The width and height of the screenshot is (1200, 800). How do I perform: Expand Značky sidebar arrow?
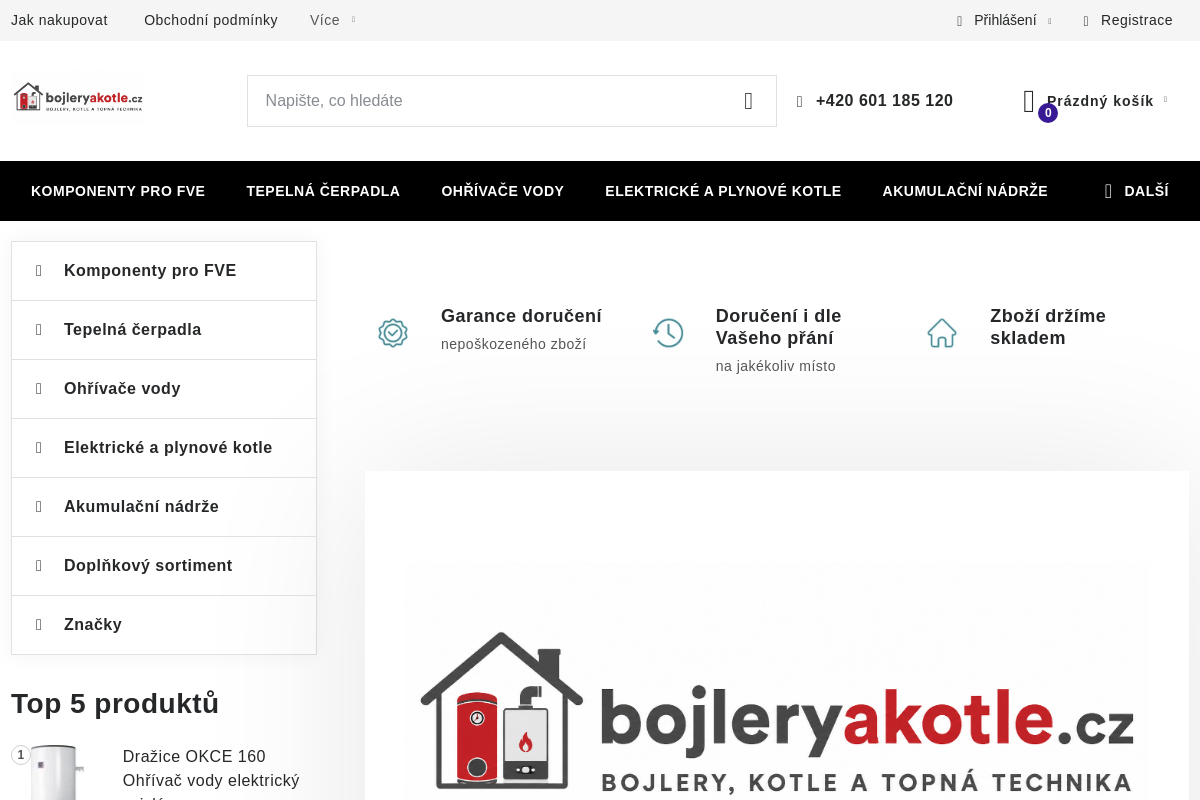pos(39,625)
